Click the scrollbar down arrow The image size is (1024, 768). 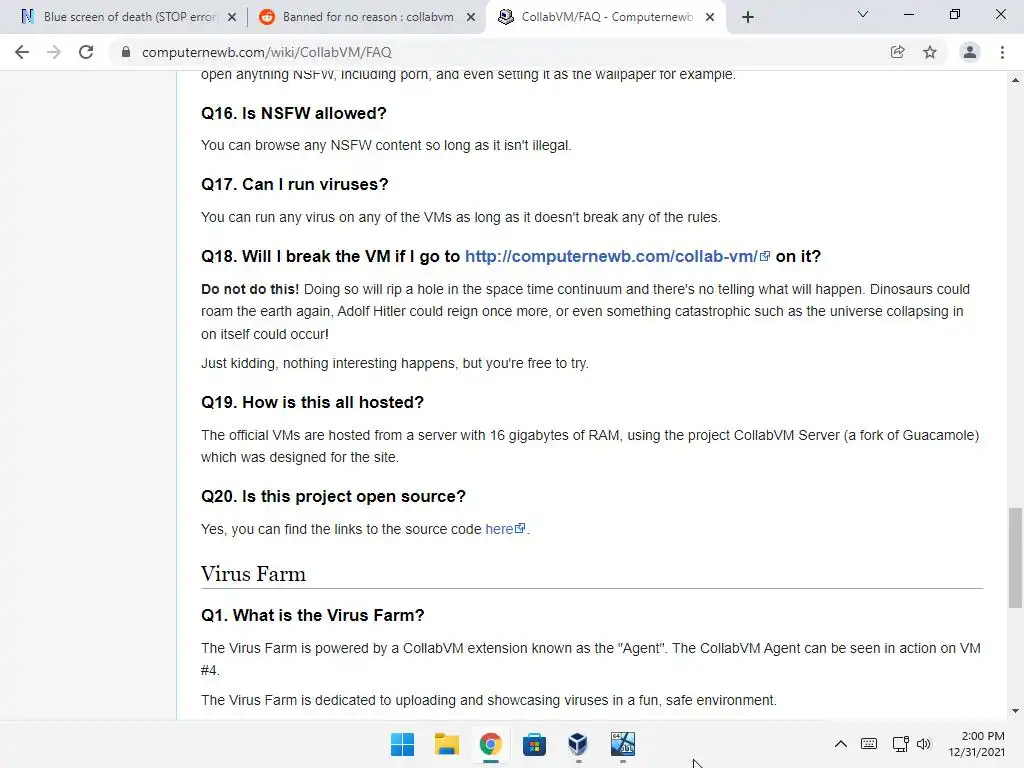click(x=1015, y=711)
